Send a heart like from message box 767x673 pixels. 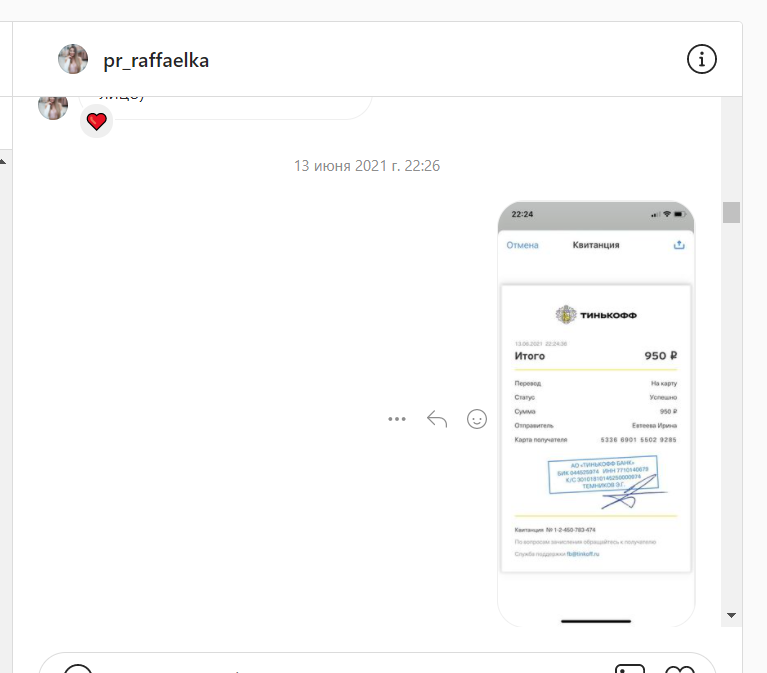point(680,669)
